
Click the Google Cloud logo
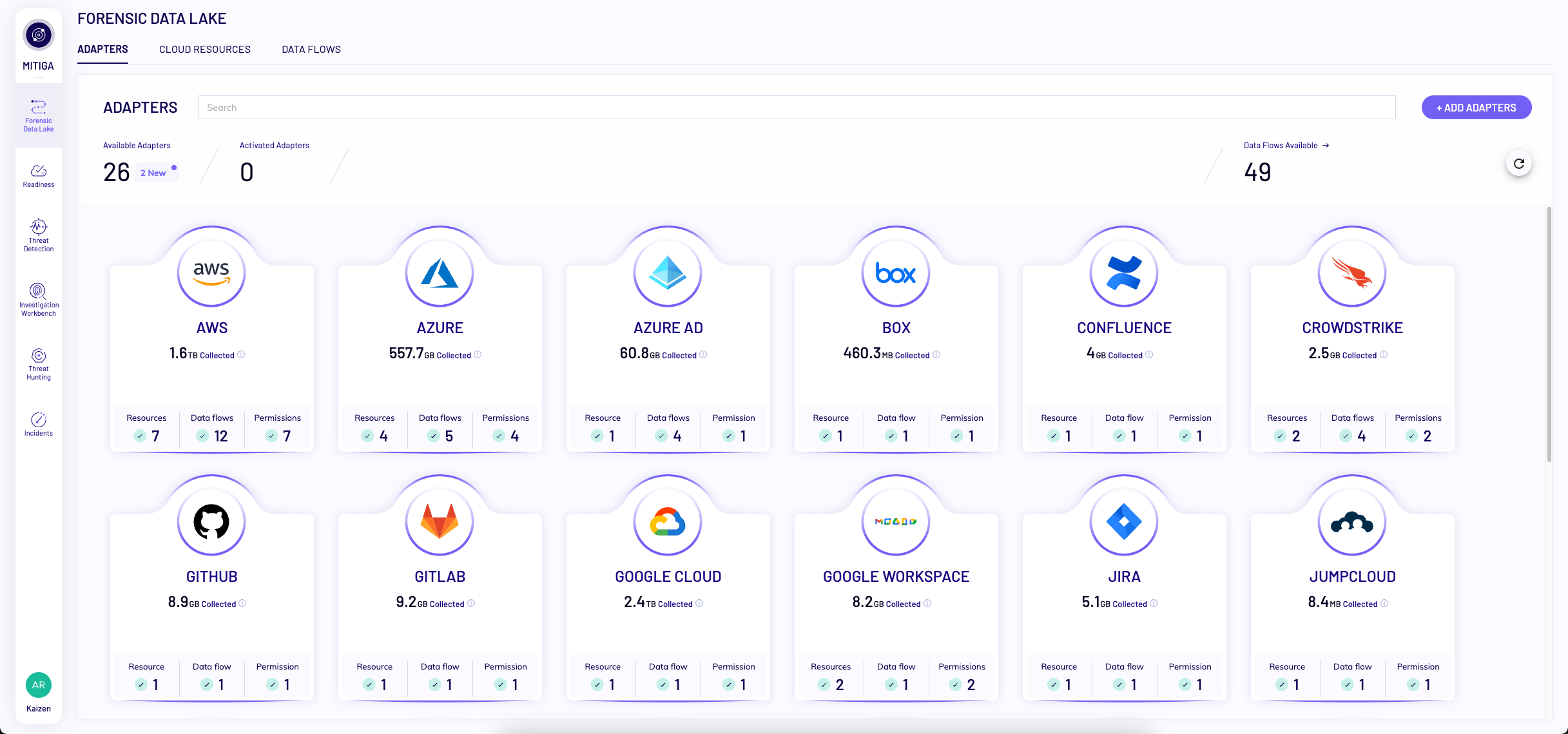click(x=668, y=522)
